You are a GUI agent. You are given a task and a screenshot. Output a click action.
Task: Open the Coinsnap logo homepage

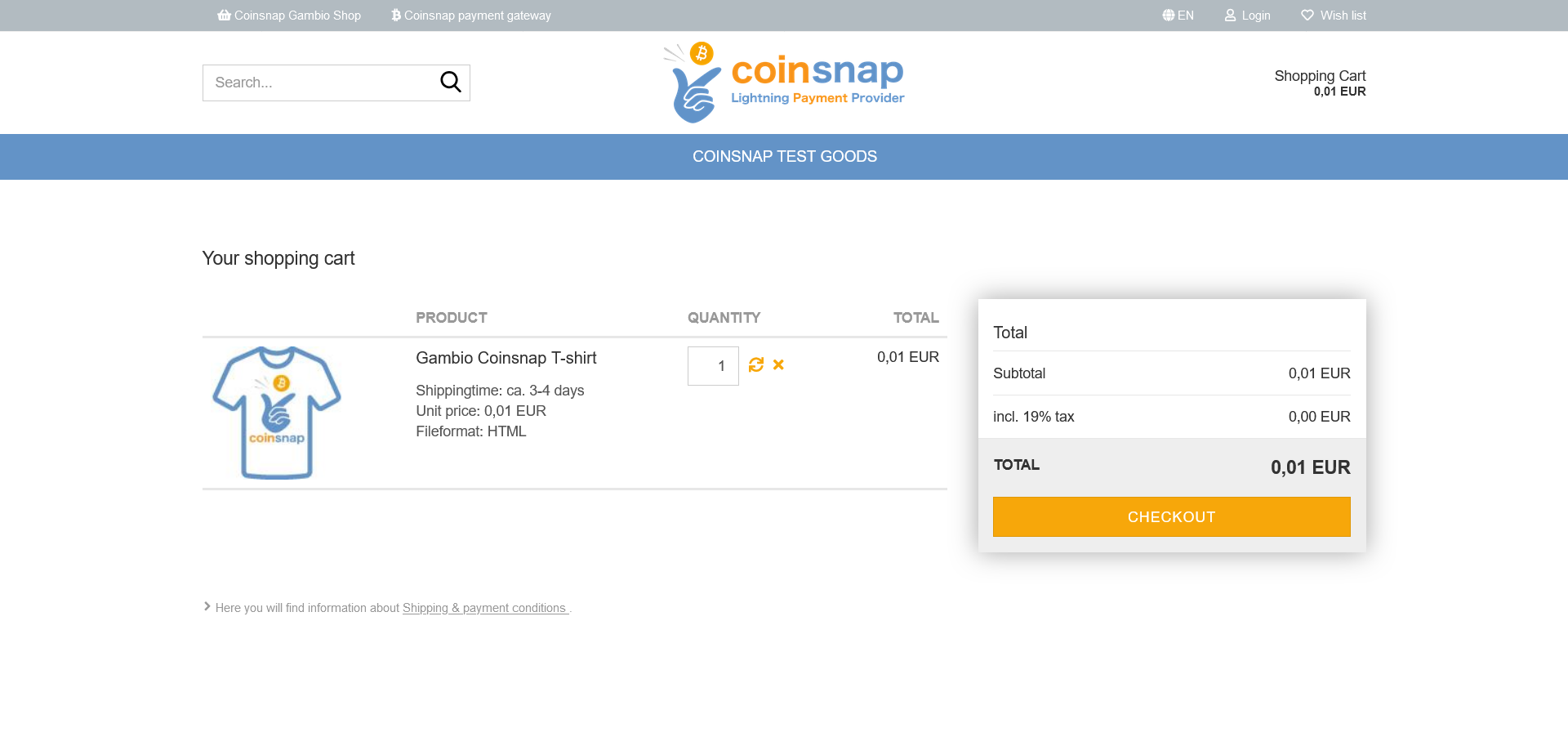click(x=784, y=83)
